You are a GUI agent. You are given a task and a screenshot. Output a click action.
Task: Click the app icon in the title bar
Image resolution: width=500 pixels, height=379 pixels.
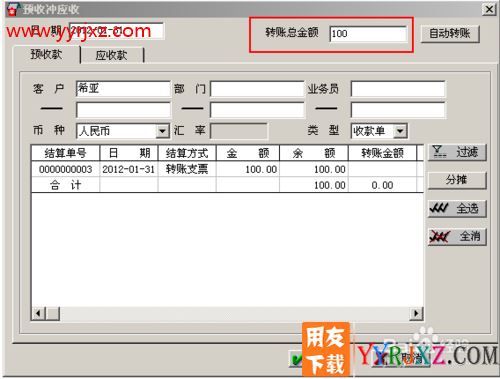pyautogui.click(x=12, y=9)
